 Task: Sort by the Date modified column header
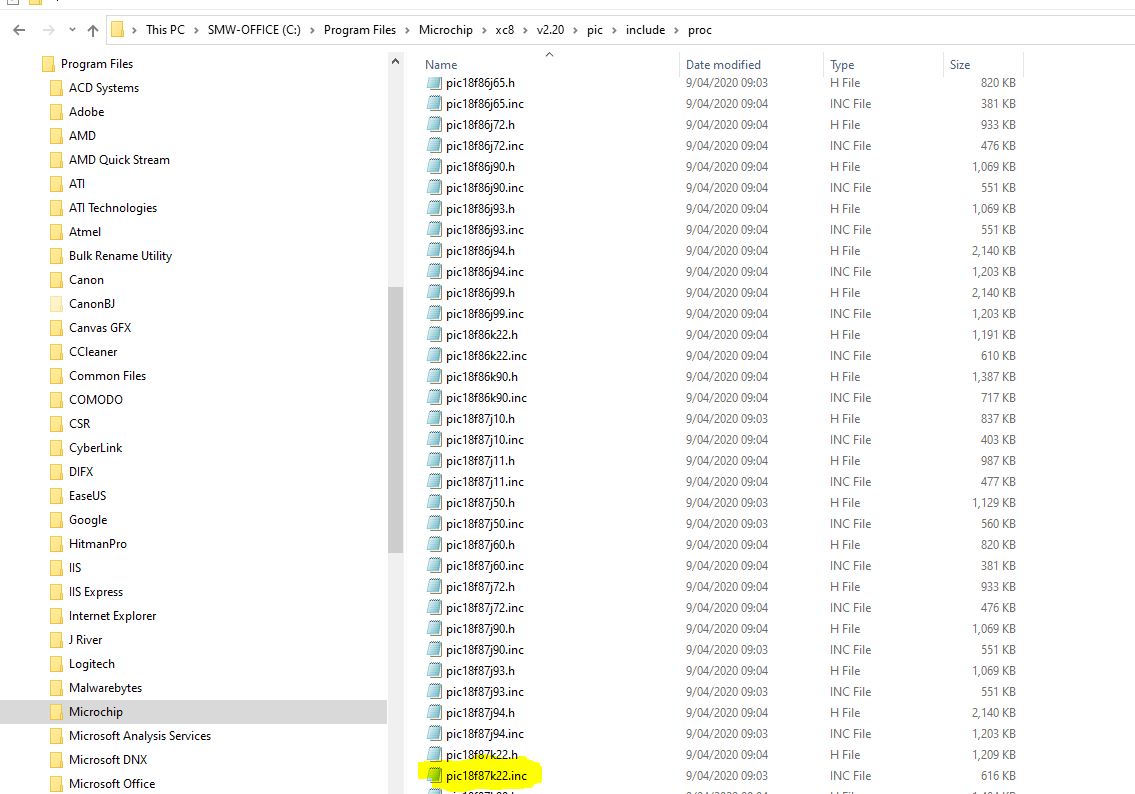pos(723,65)
